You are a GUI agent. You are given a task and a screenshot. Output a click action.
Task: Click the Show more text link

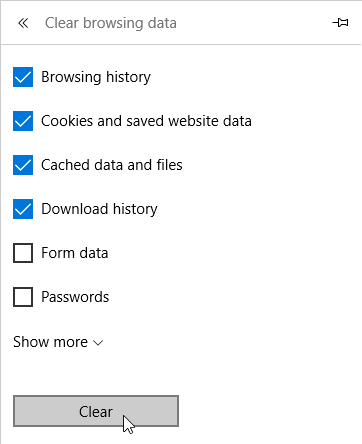(x=50, y=342)
